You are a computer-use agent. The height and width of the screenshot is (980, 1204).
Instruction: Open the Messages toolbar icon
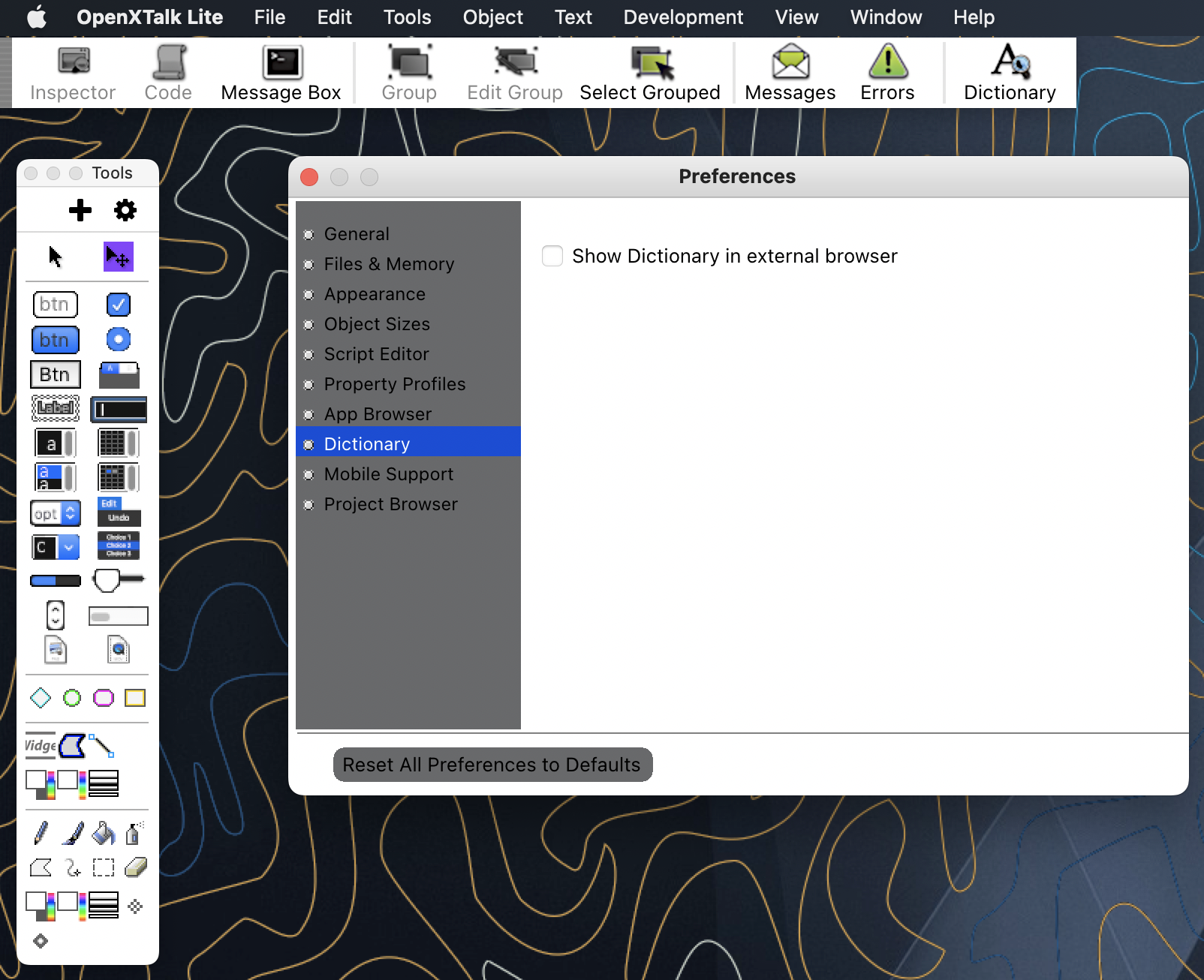click(790, 74)
